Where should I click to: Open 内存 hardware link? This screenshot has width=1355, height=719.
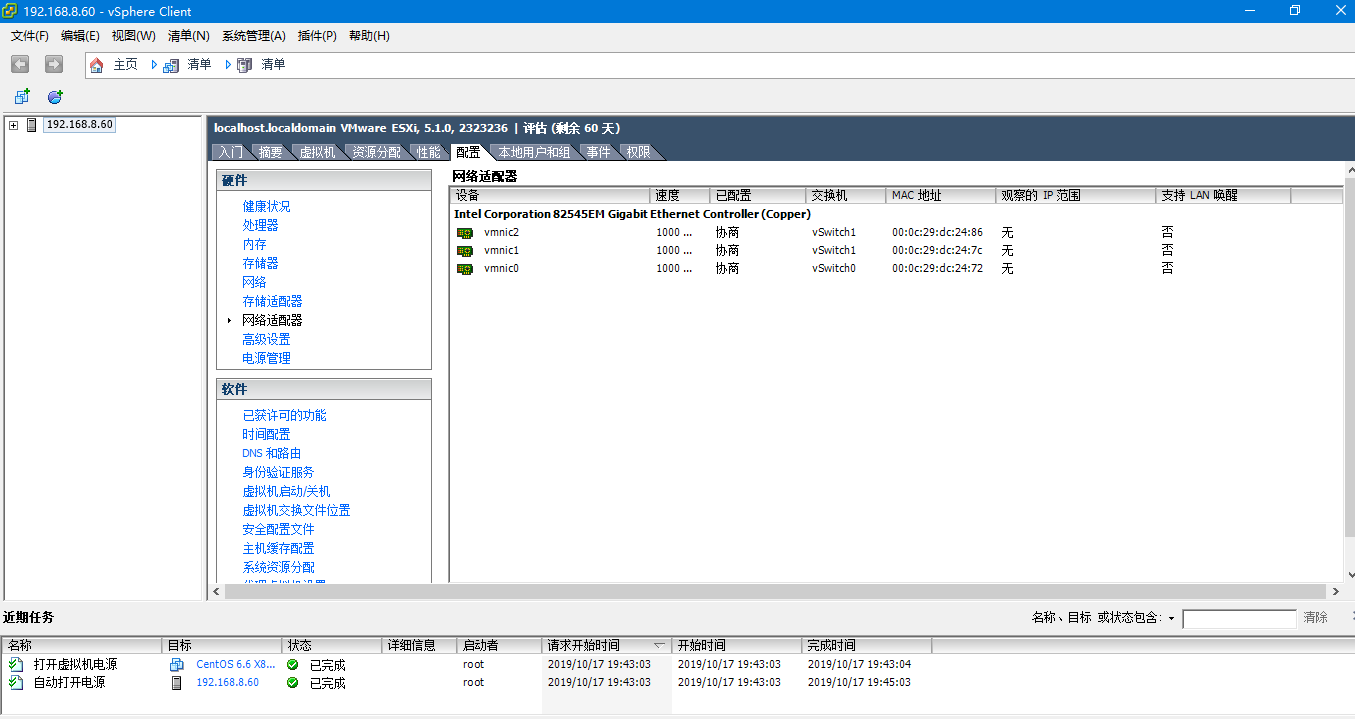[254, 244]
